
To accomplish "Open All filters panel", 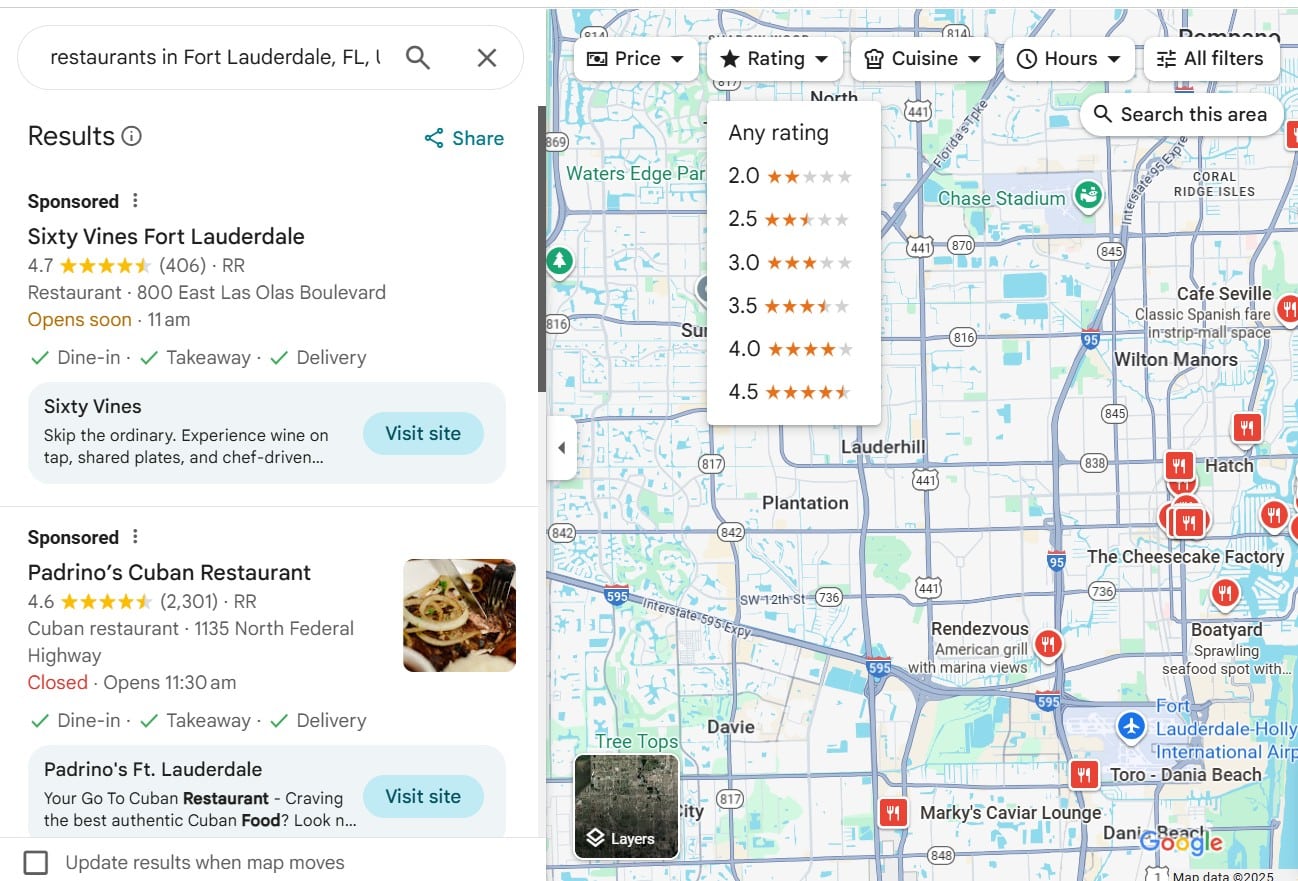I will pos(1211,59).
